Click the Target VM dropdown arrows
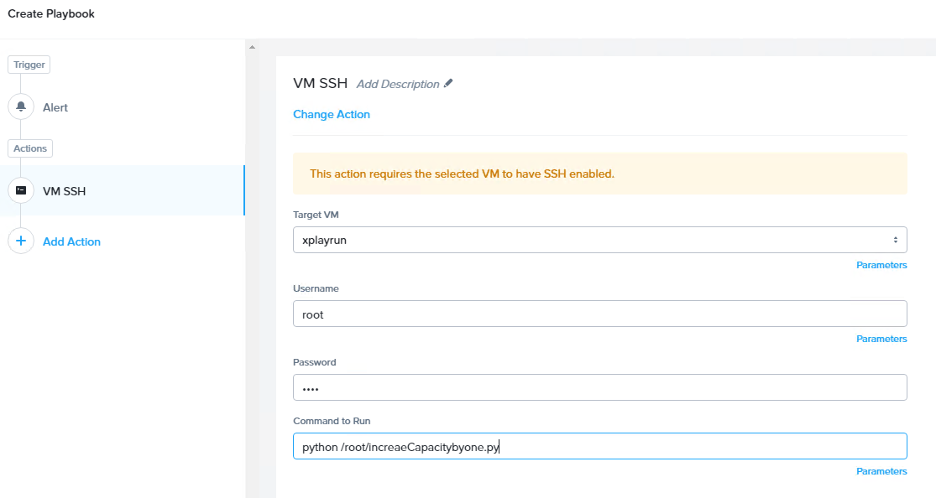 894,240
